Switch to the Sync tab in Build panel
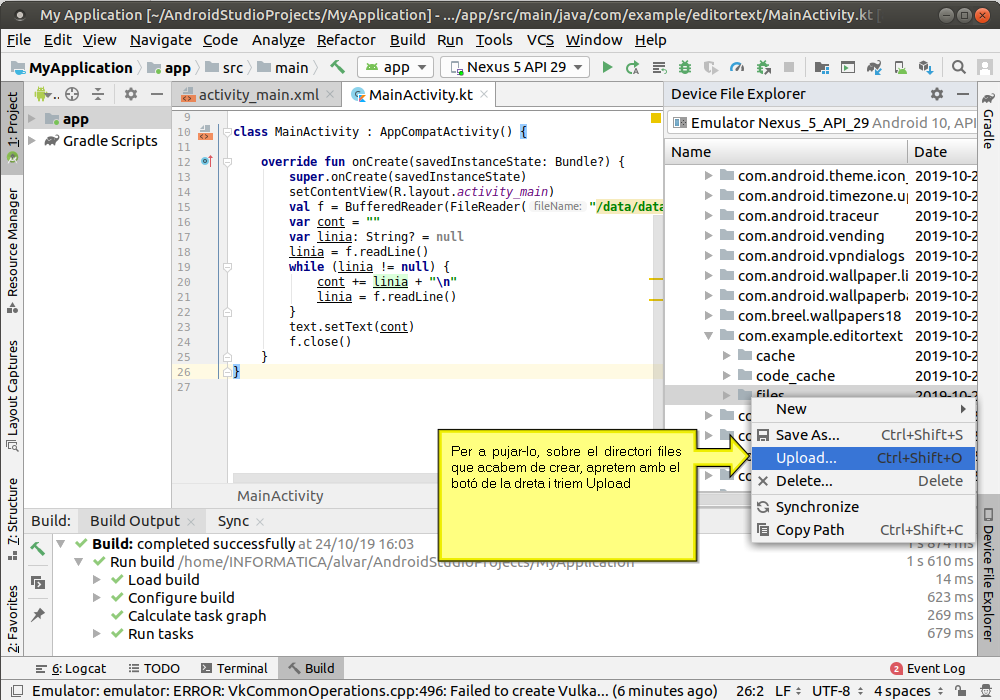The image size is (1000, 700). coord(233,521)
